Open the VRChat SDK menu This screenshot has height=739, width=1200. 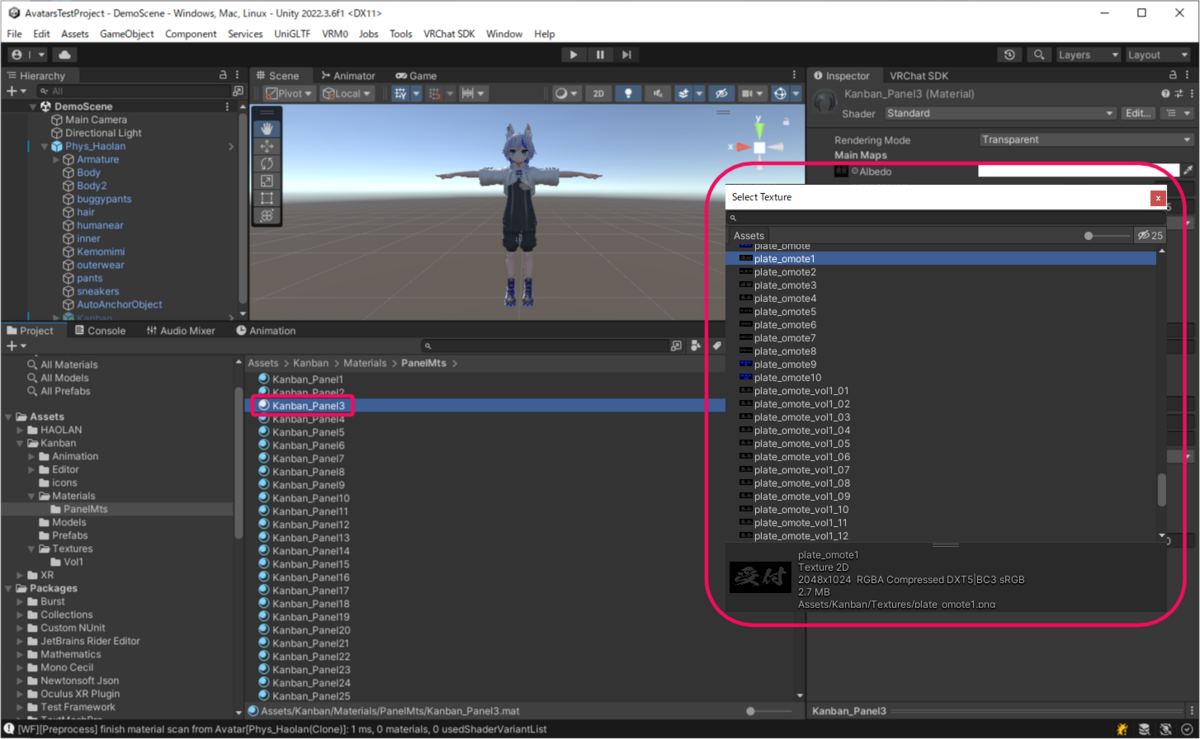(449, 34)
